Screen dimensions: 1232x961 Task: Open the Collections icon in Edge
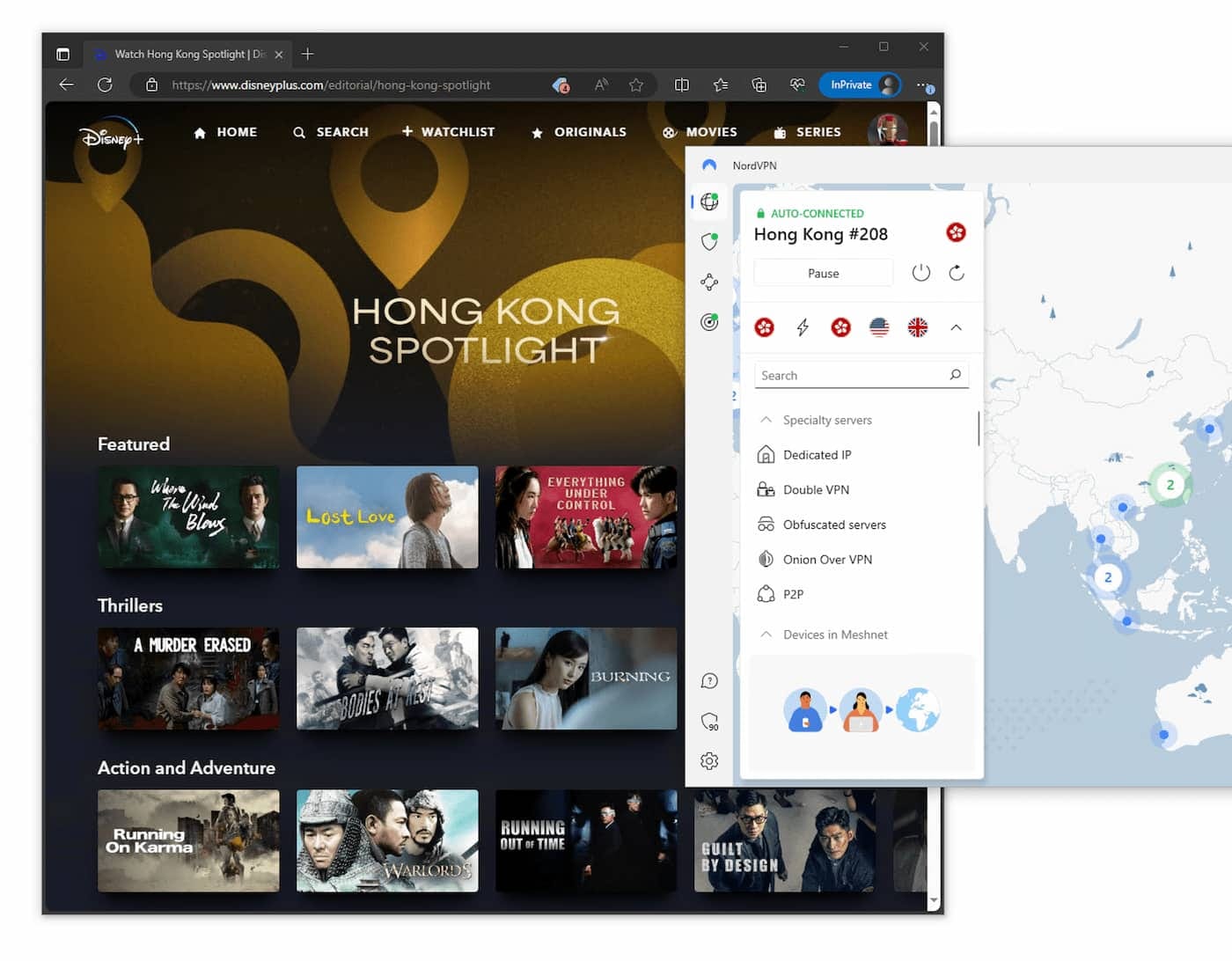click(759, 84)
